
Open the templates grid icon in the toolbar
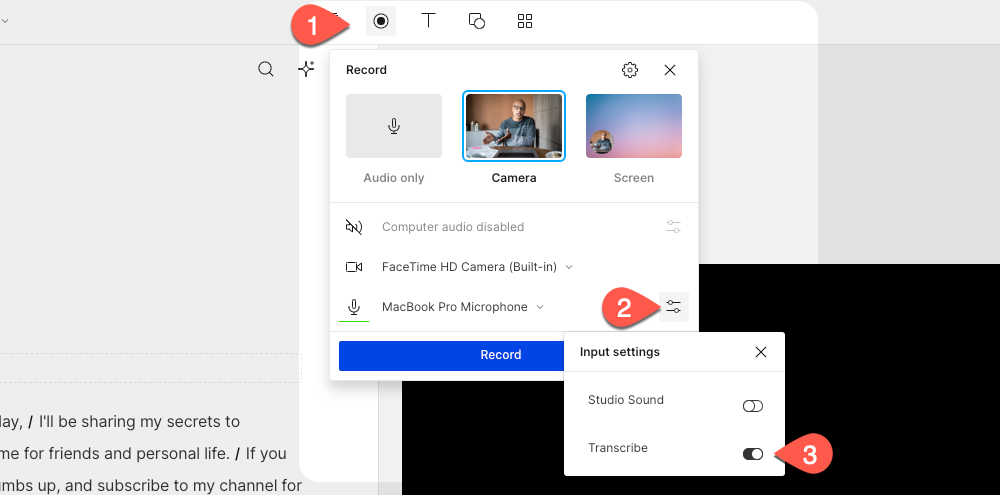pos(525,21)
